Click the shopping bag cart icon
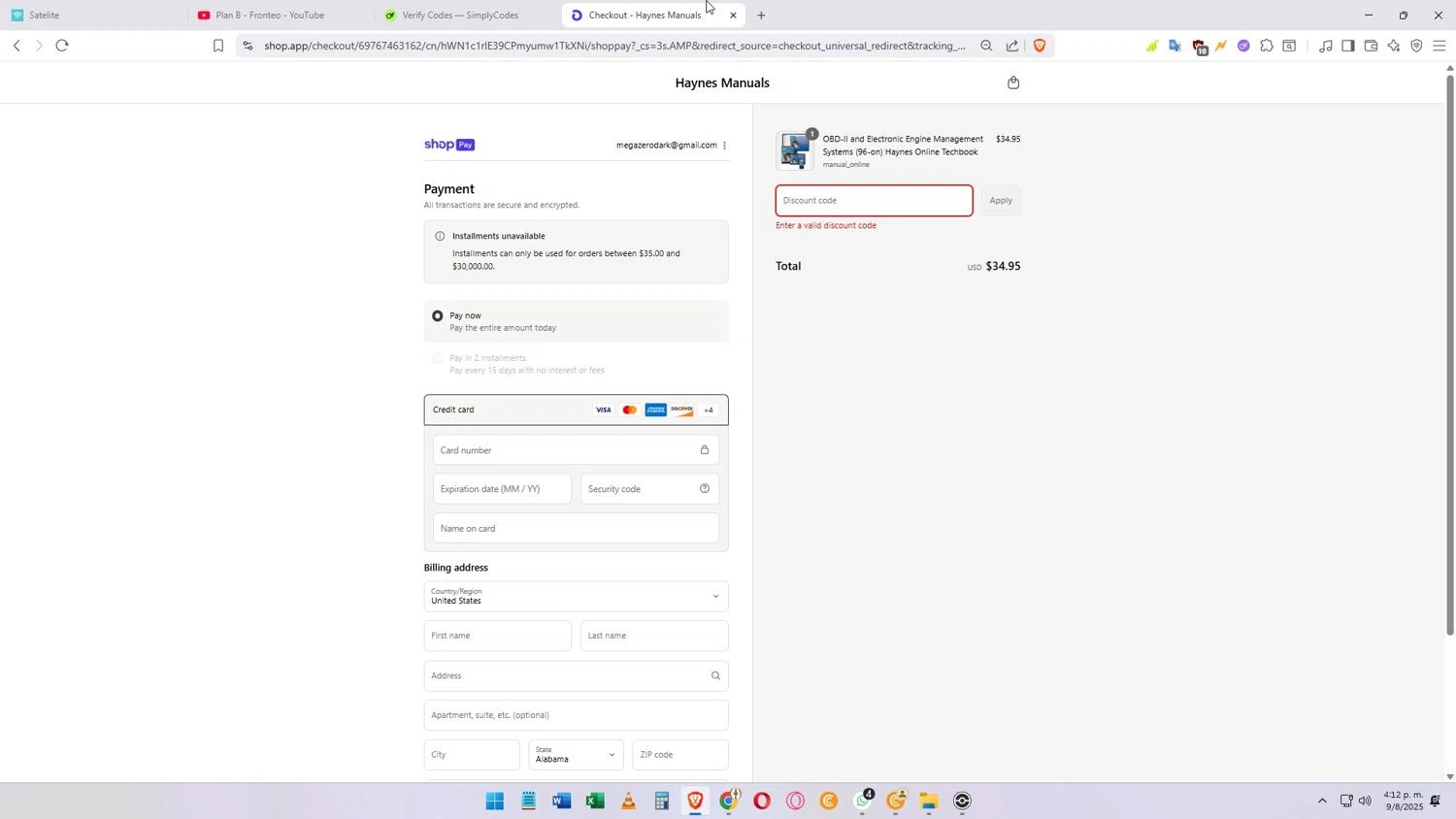The image size is (1456, 819). [x=1013, y=82]
